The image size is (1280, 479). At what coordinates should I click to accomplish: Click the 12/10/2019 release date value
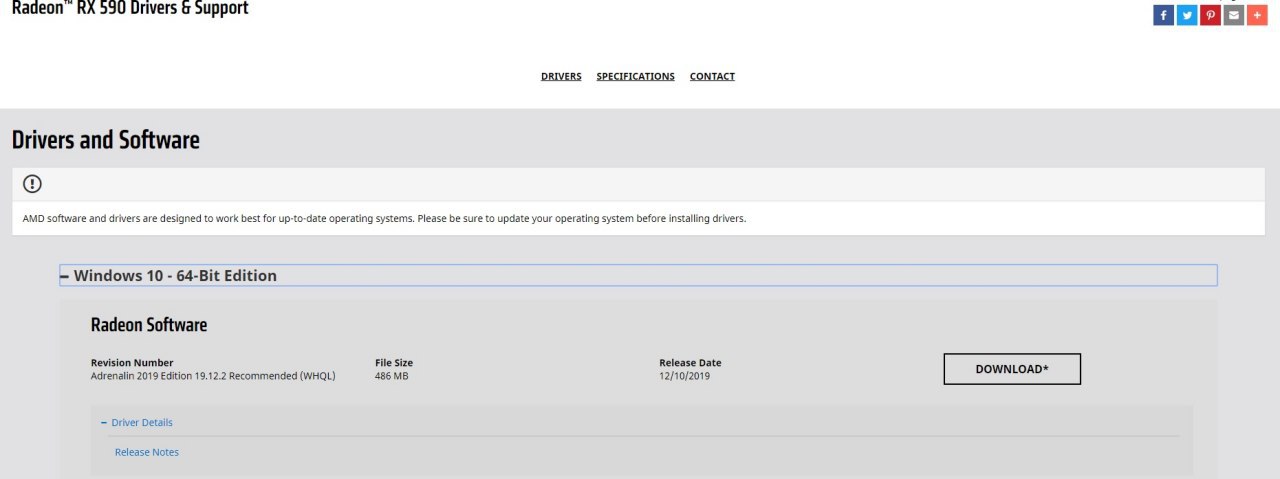(685, 376)
